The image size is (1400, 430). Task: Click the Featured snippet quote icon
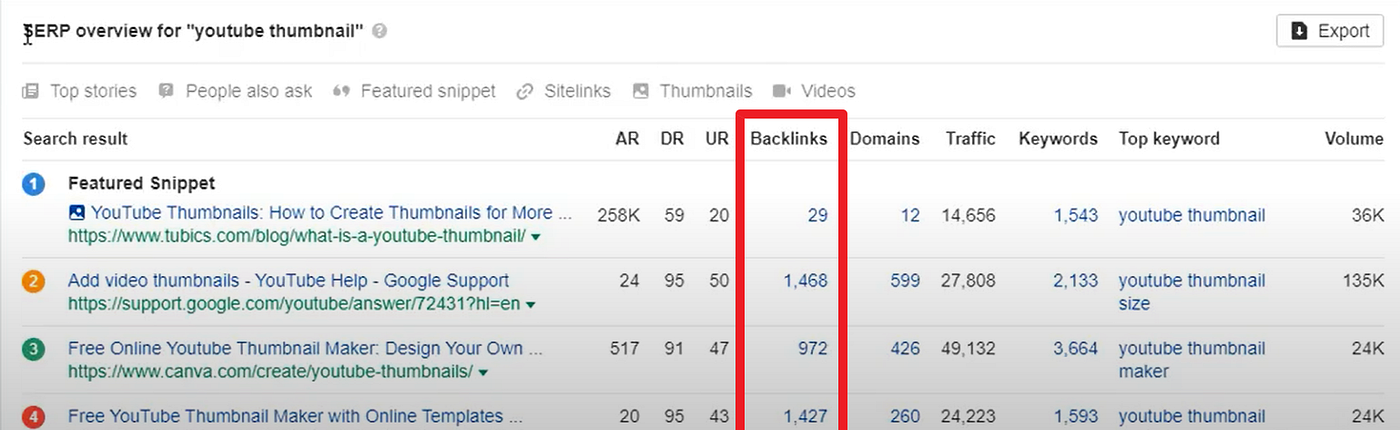click(x=341, y=91)
